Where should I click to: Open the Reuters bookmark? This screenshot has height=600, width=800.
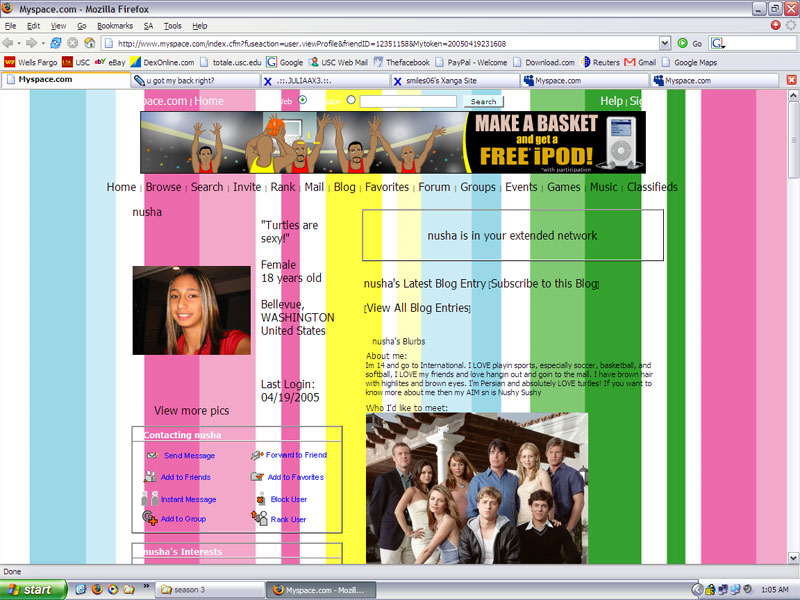(x=600, y=62)
